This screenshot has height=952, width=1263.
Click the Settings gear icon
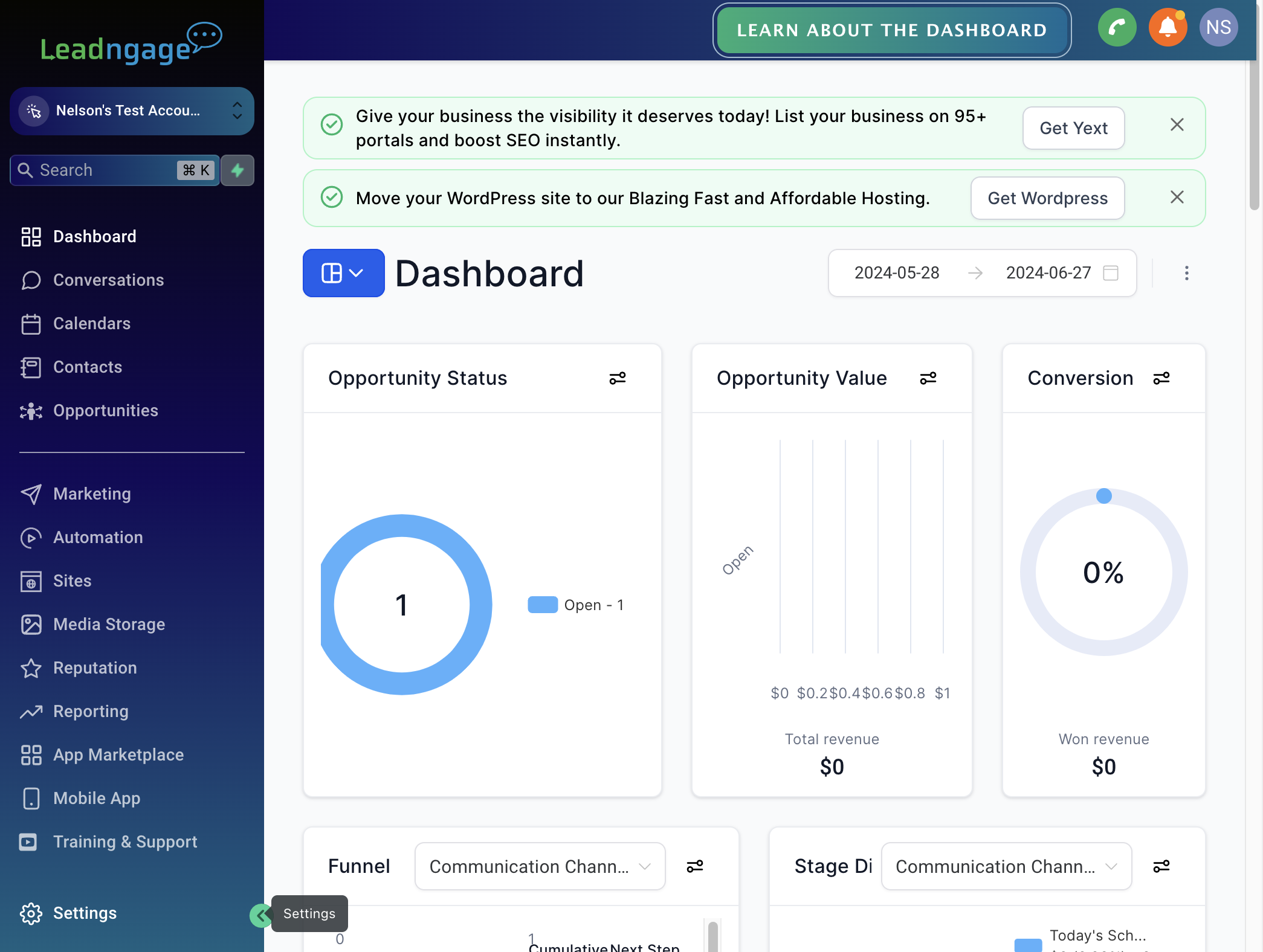pos(31,913)
